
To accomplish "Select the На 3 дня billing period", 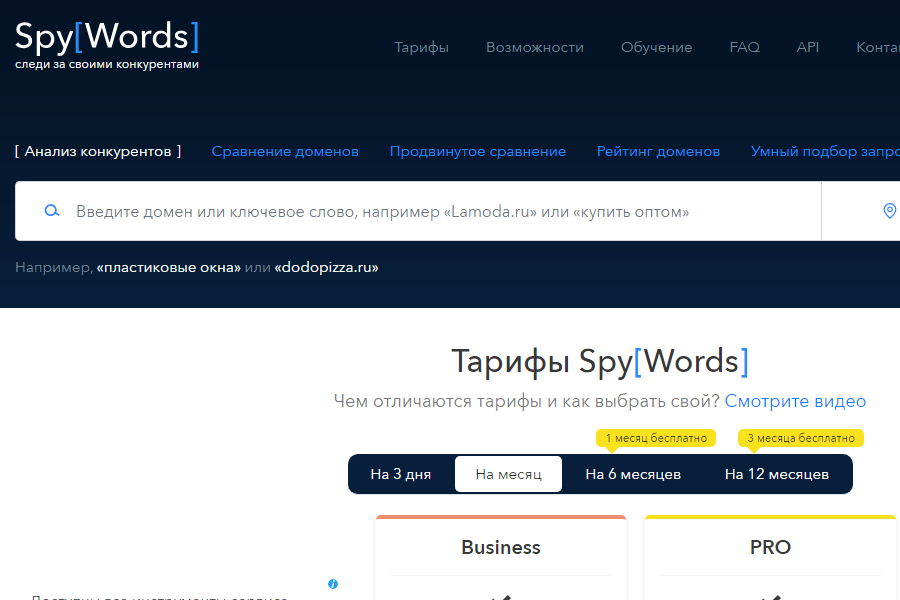I will coord(400,474).
